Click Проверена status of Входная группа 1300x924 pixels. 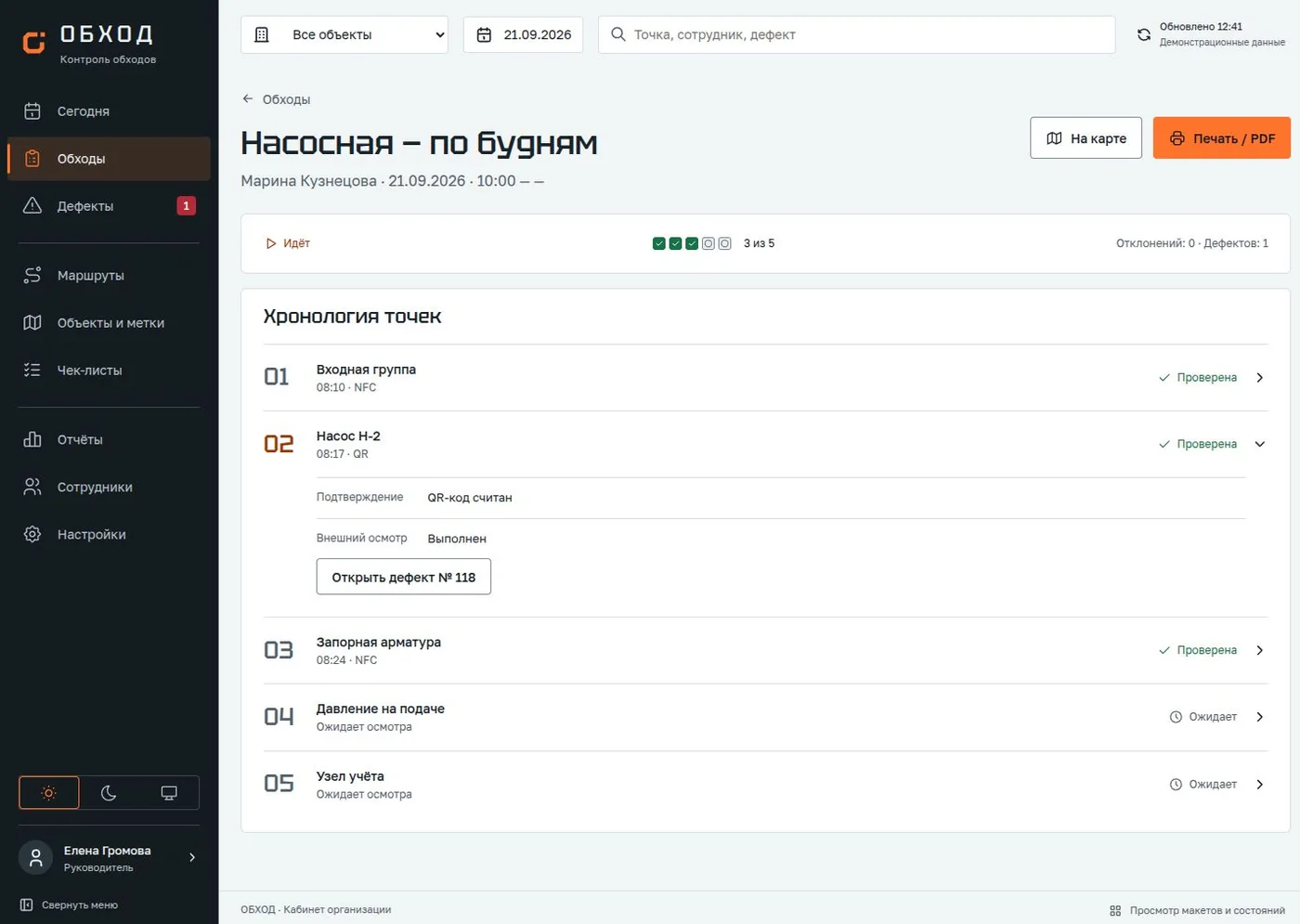(1198, 378)
